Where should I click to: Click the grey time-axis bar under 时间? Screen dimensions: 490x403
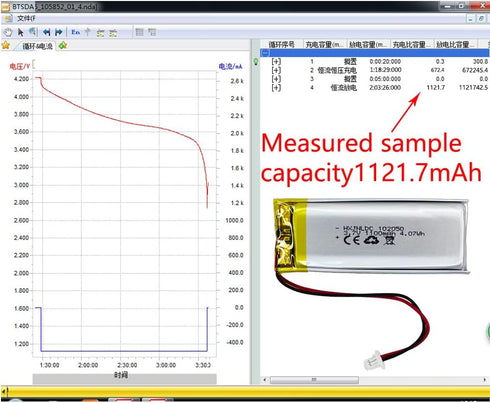click(124, 379)
